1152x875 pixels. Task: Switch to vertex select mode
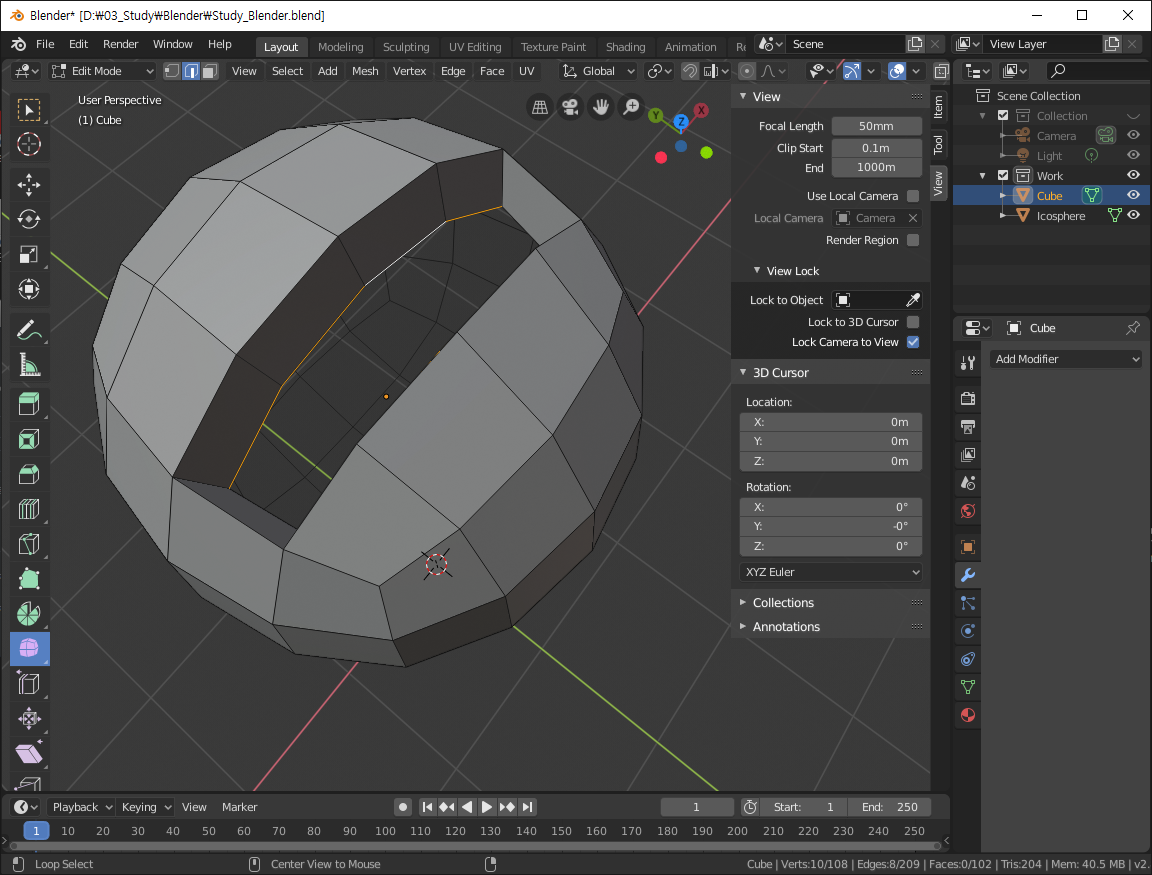coord(171,71)
